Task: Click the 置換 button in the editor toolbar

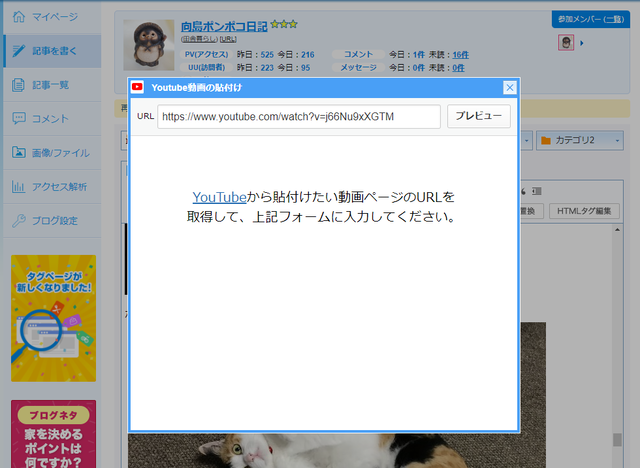Action: pos(531,211)
